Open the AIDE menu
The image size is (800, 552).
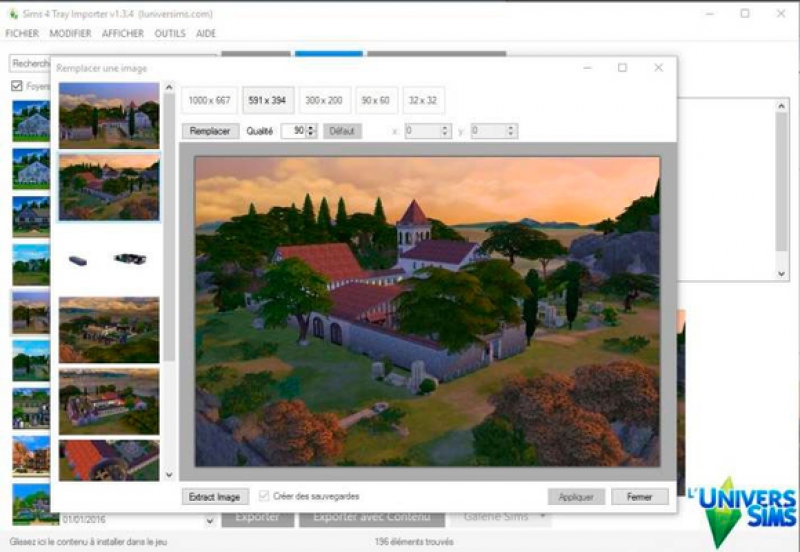tap(206, 33)
